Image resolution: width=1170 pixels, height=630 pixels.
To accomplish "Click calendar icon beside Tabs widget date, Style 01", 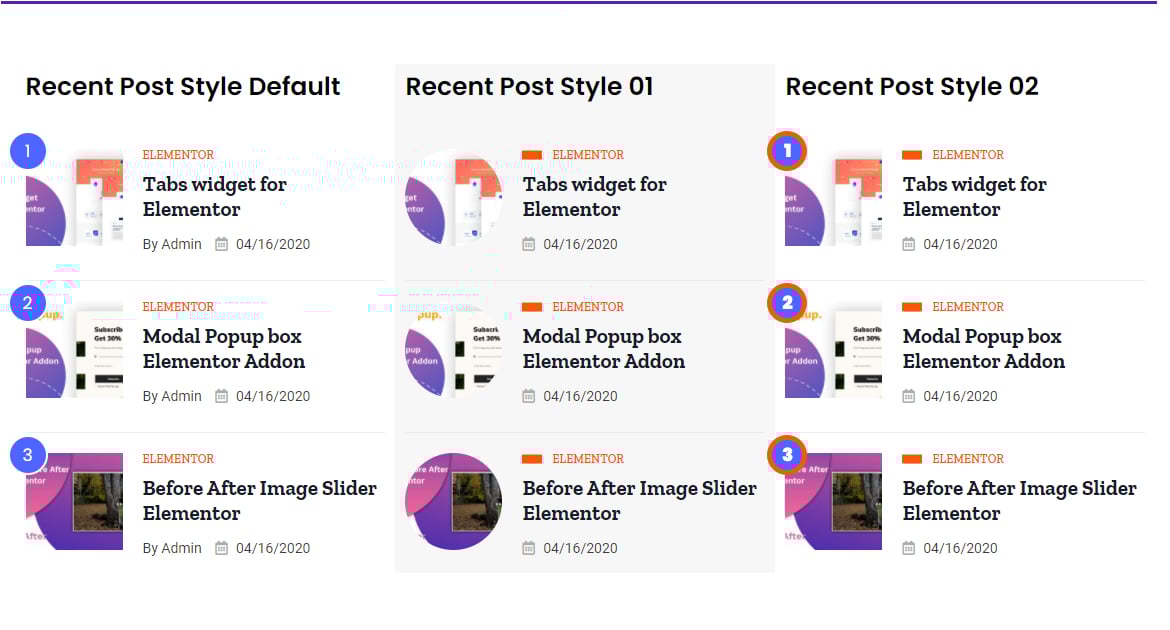I will [529, 244].
